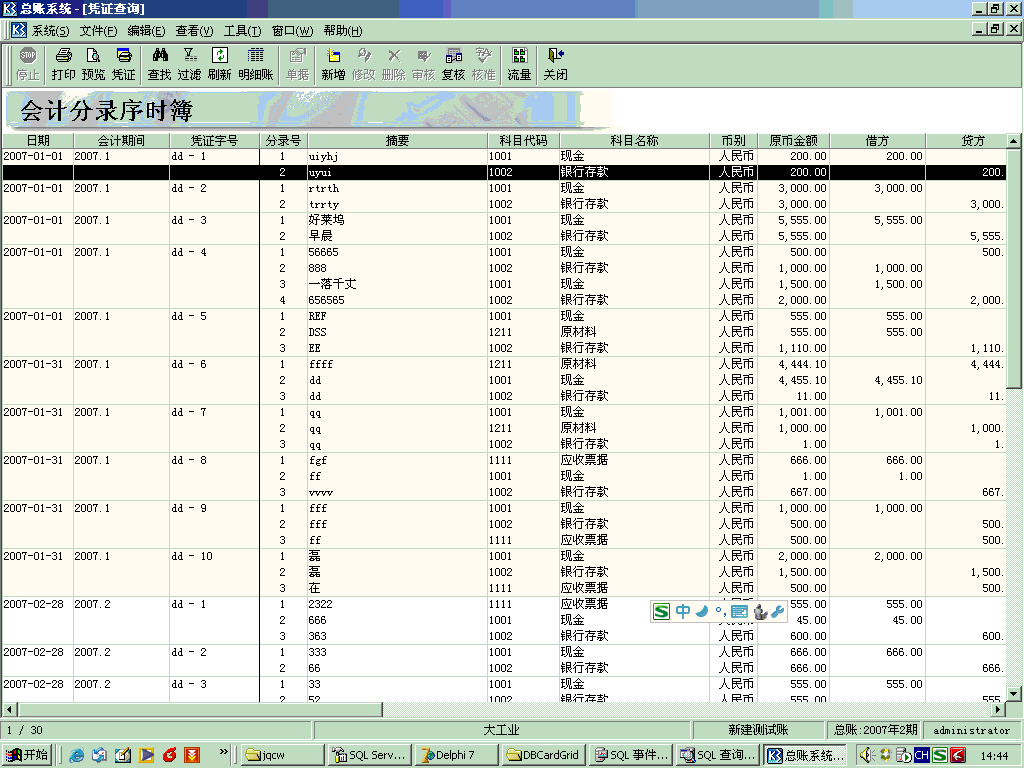The image size is (1024, 768).
Task: Open the 系统(S) menu
Action: tap(50, 31)
